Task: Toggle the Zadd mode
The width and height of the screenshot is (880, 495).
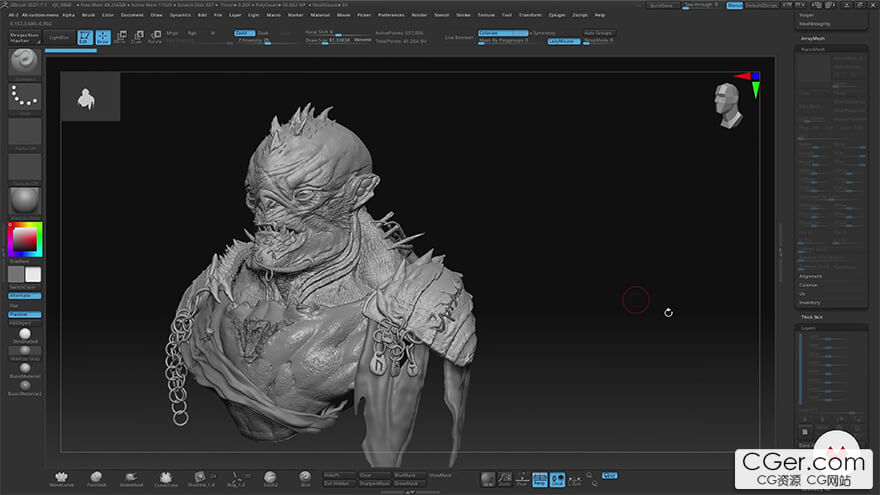Action: (x=244, y=33)
